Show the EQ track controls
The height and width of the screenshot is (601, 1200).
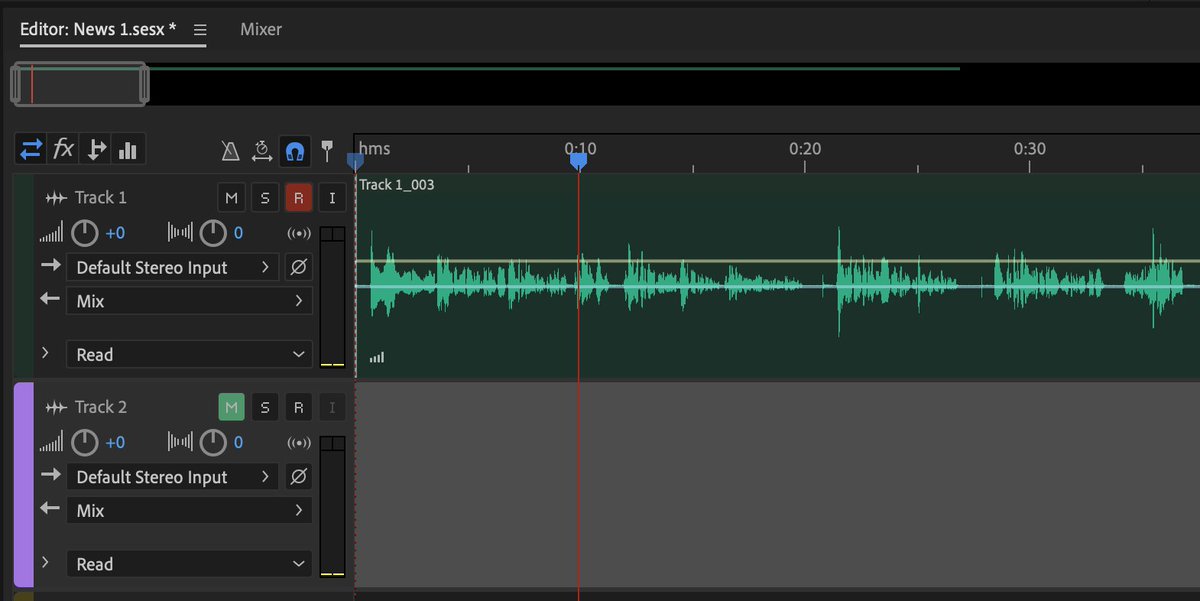tap(128, 150)
